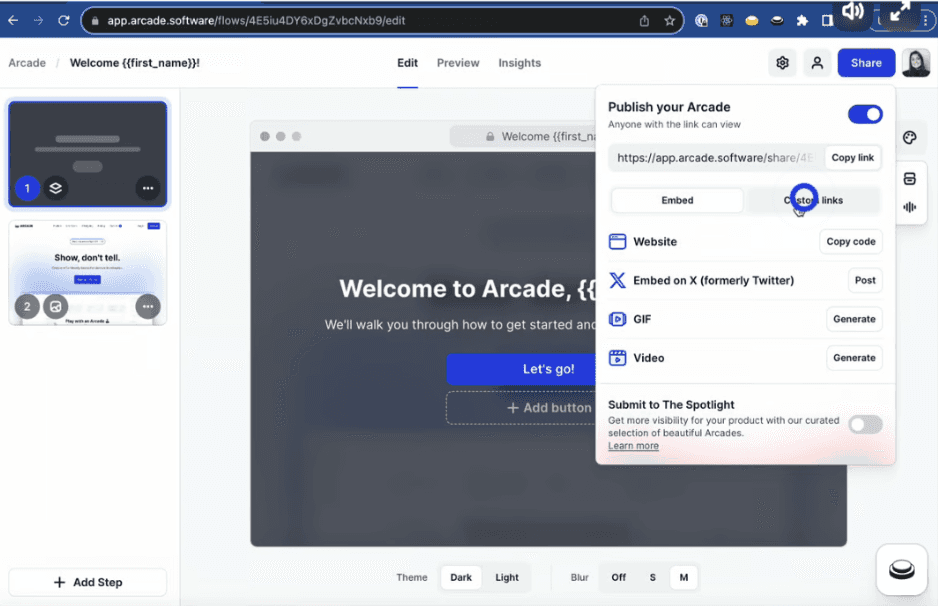938x606 pixels.
Task: Bookmark page with star icon
Action: coord(669,21)
